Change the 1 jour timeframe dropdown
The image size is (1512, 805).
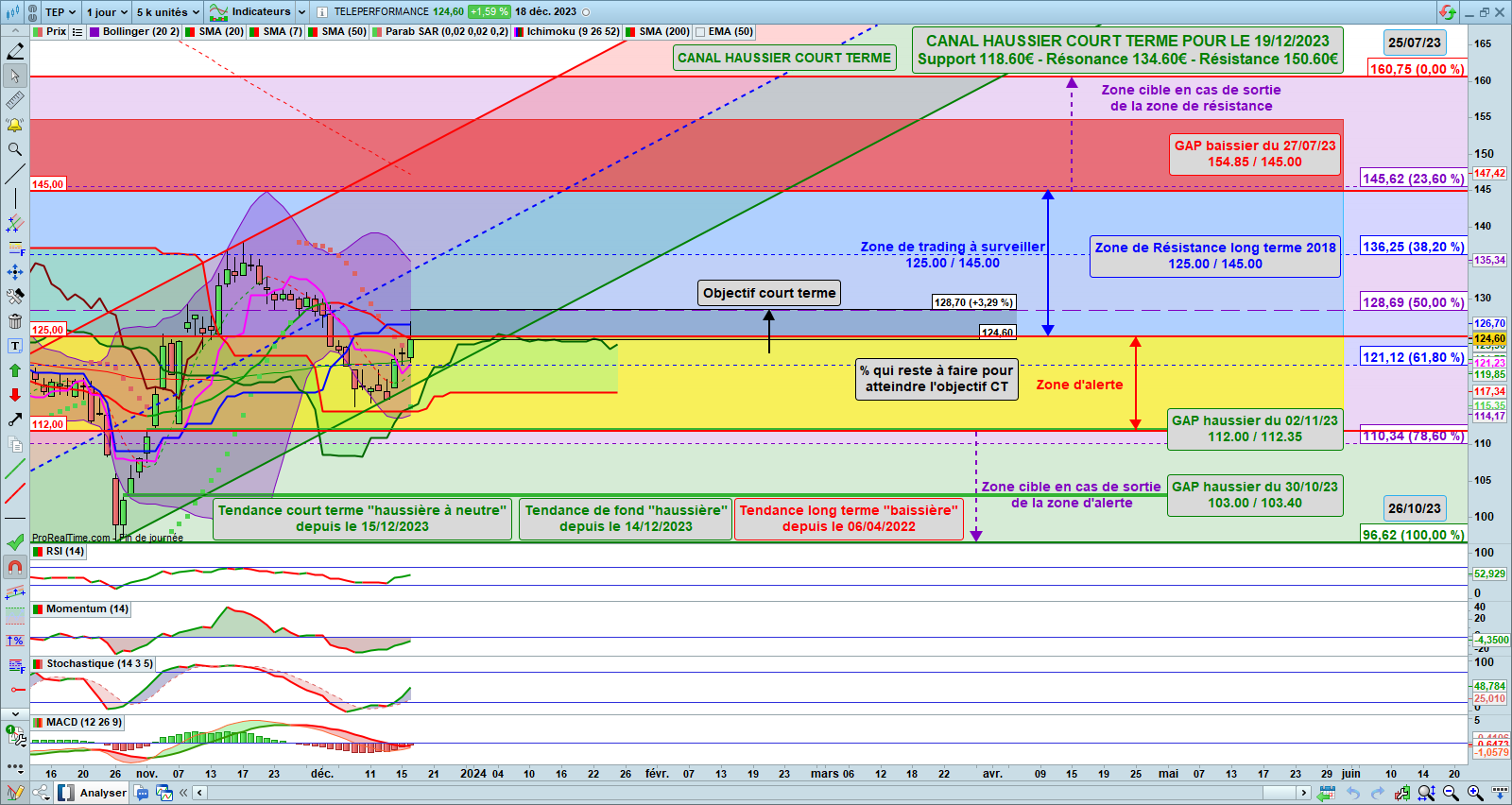tap(107, 12)
